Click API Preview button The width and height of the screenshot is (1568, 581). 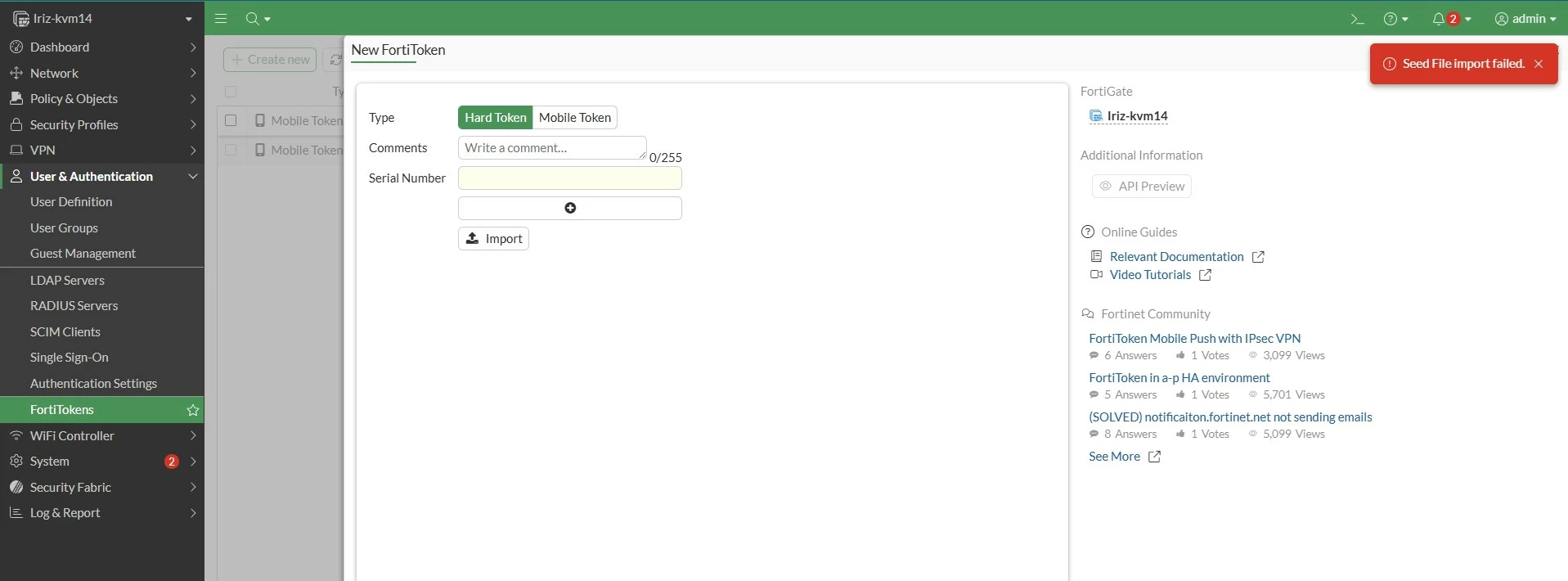coord(1142,187)
